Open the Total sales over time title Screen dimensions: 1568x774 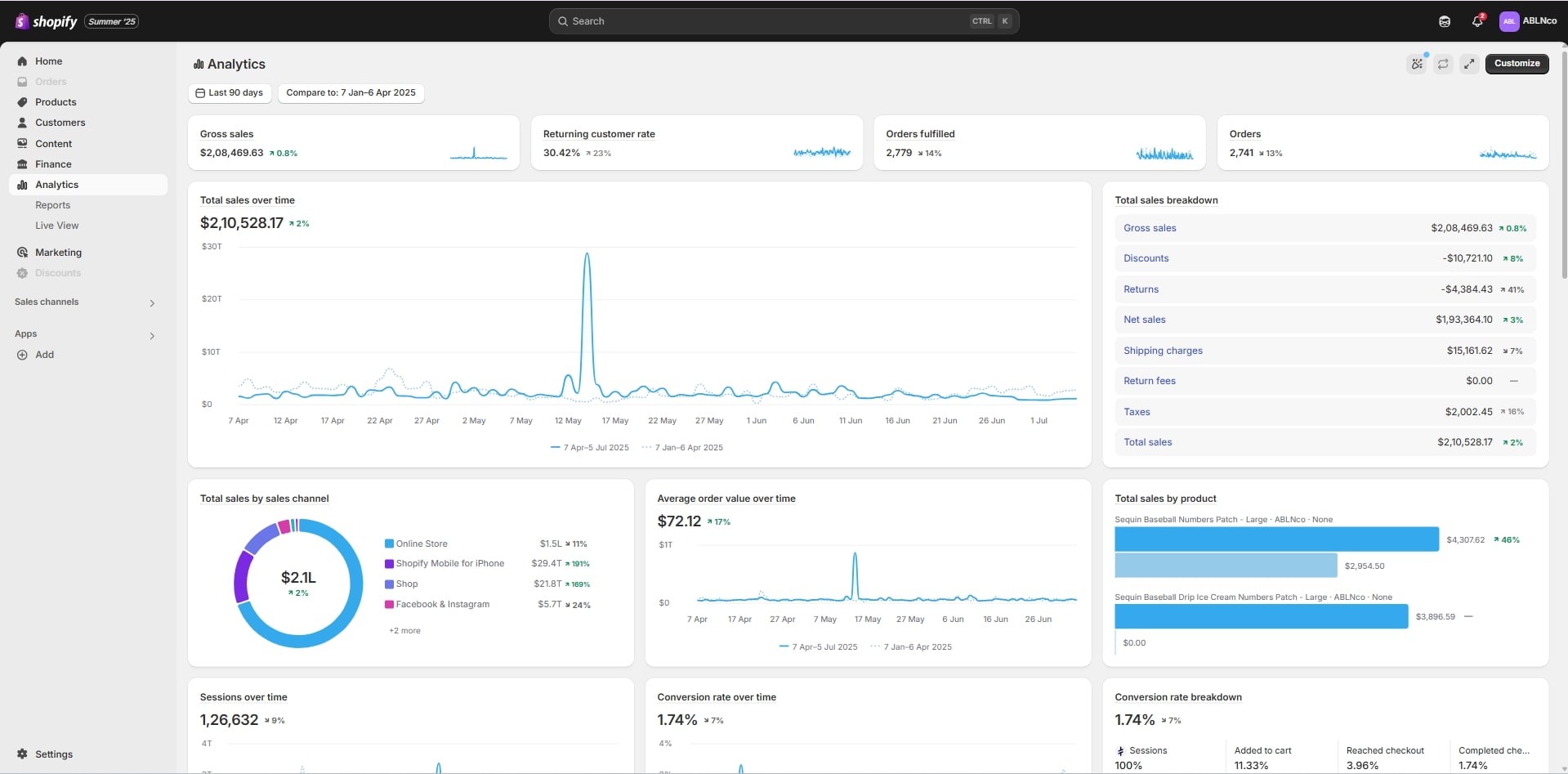coord(247,200)
